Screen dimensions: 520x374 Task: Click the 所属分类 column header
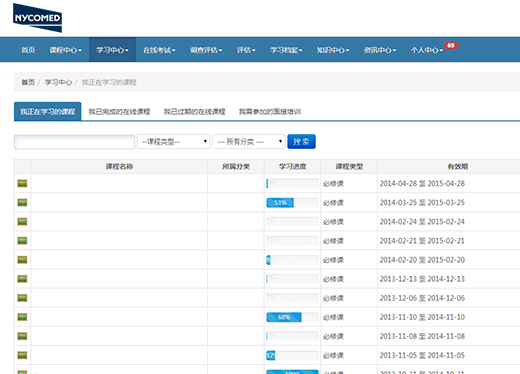[x=236, y=166]
